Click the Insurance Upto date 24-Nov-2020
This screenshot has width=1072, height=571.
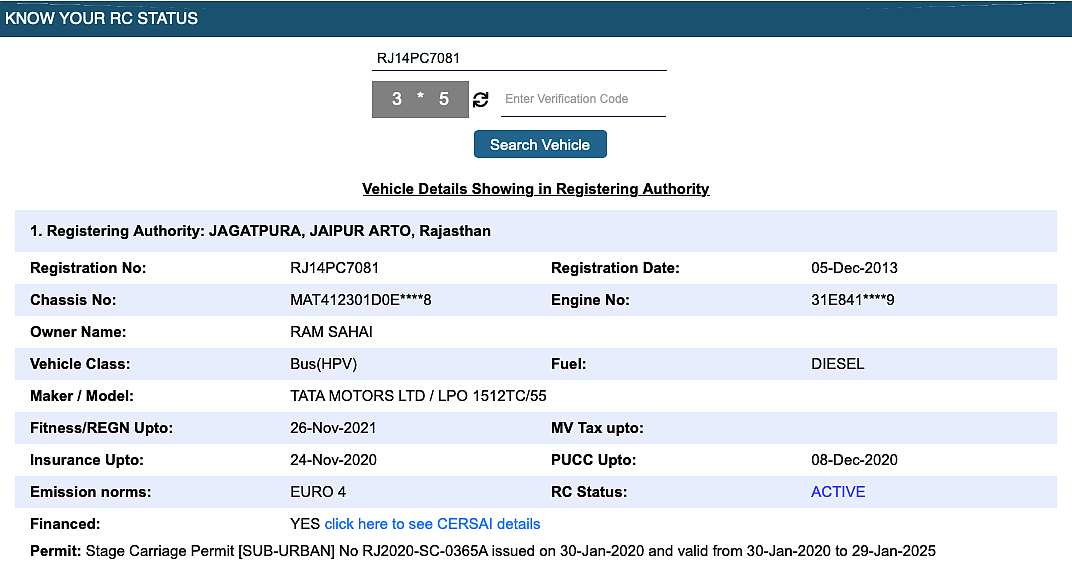tap(333, 460)
